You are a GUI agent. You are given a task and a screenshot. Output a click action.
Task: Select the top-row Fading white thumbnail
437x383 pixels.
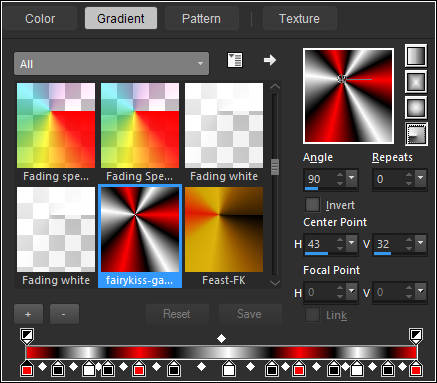[224, 125]
